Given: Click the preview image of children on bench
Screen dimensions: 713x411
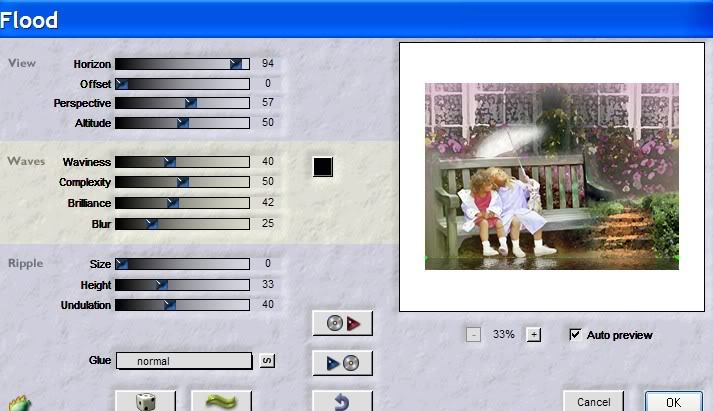Looking at the screenshot, I should pyautogui.click(x=551, y=176).
